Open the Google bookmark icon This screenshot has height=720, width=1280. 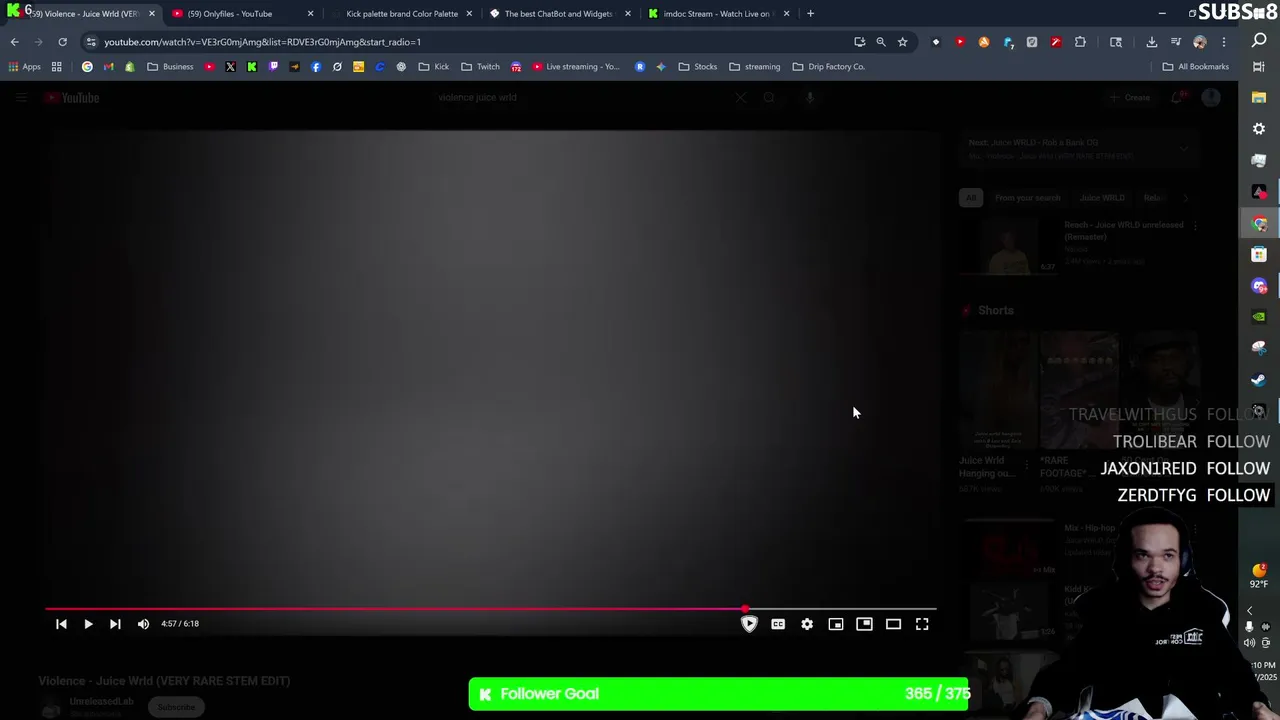click(x=87, y=67)
